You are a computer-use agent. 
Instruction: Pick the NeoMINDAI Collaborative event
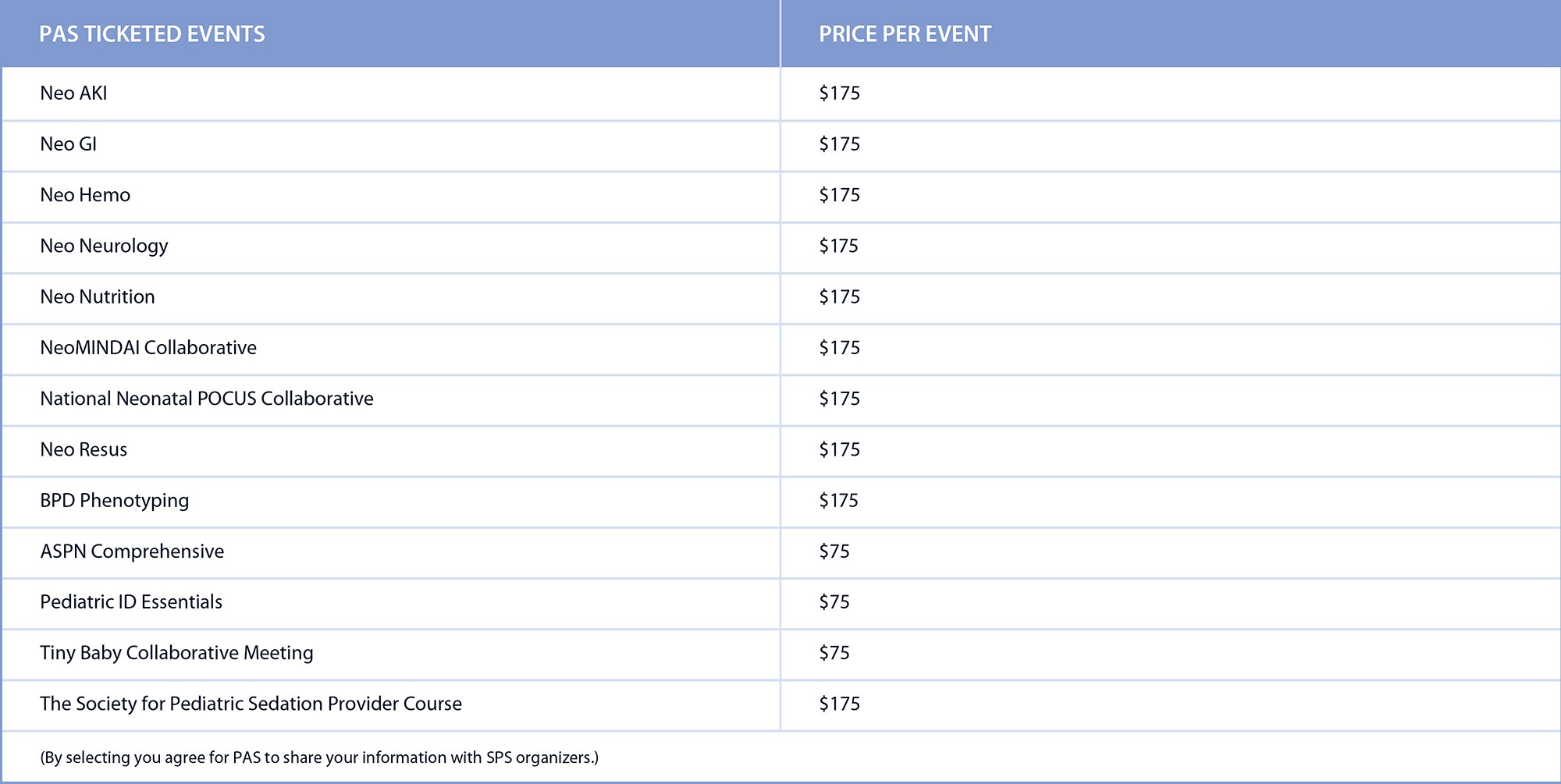point(148,348)
